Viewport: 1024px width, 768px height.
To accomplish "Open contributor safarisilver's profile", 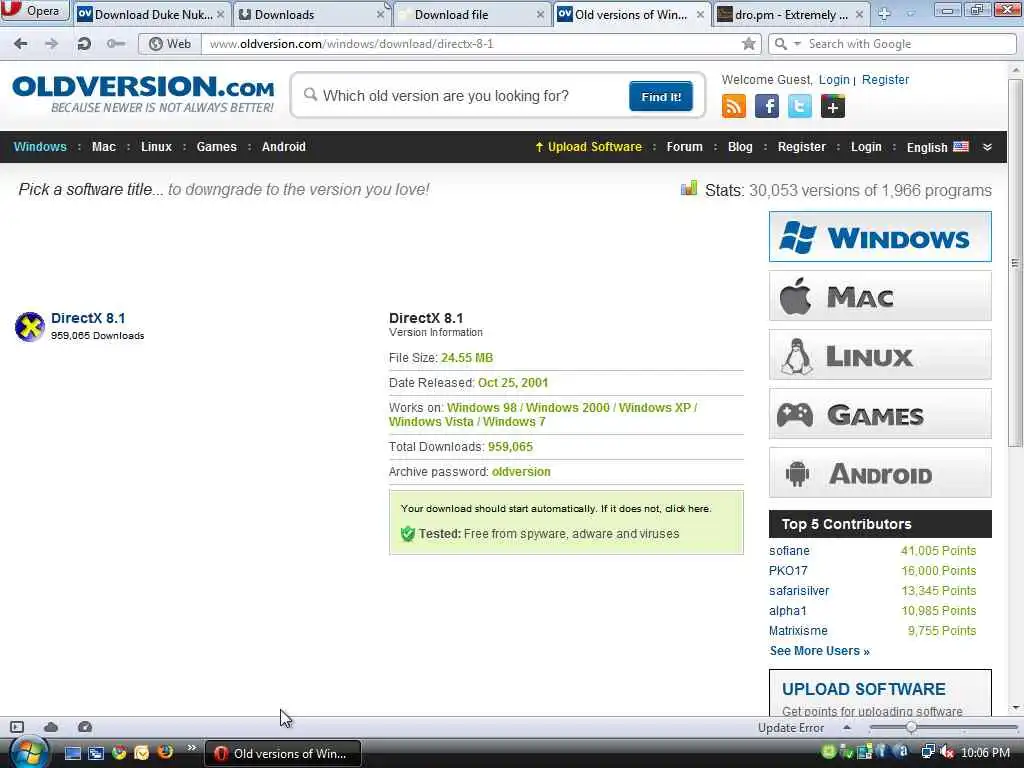I will tap(799, 591).
